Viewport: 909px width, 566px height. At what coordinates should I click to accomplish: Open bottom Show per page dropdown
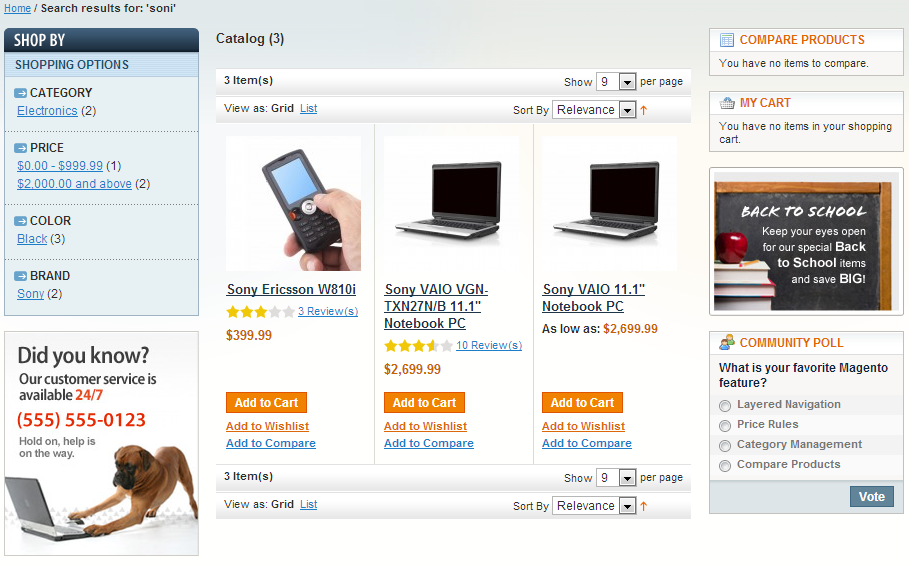[x=616, y=478]
